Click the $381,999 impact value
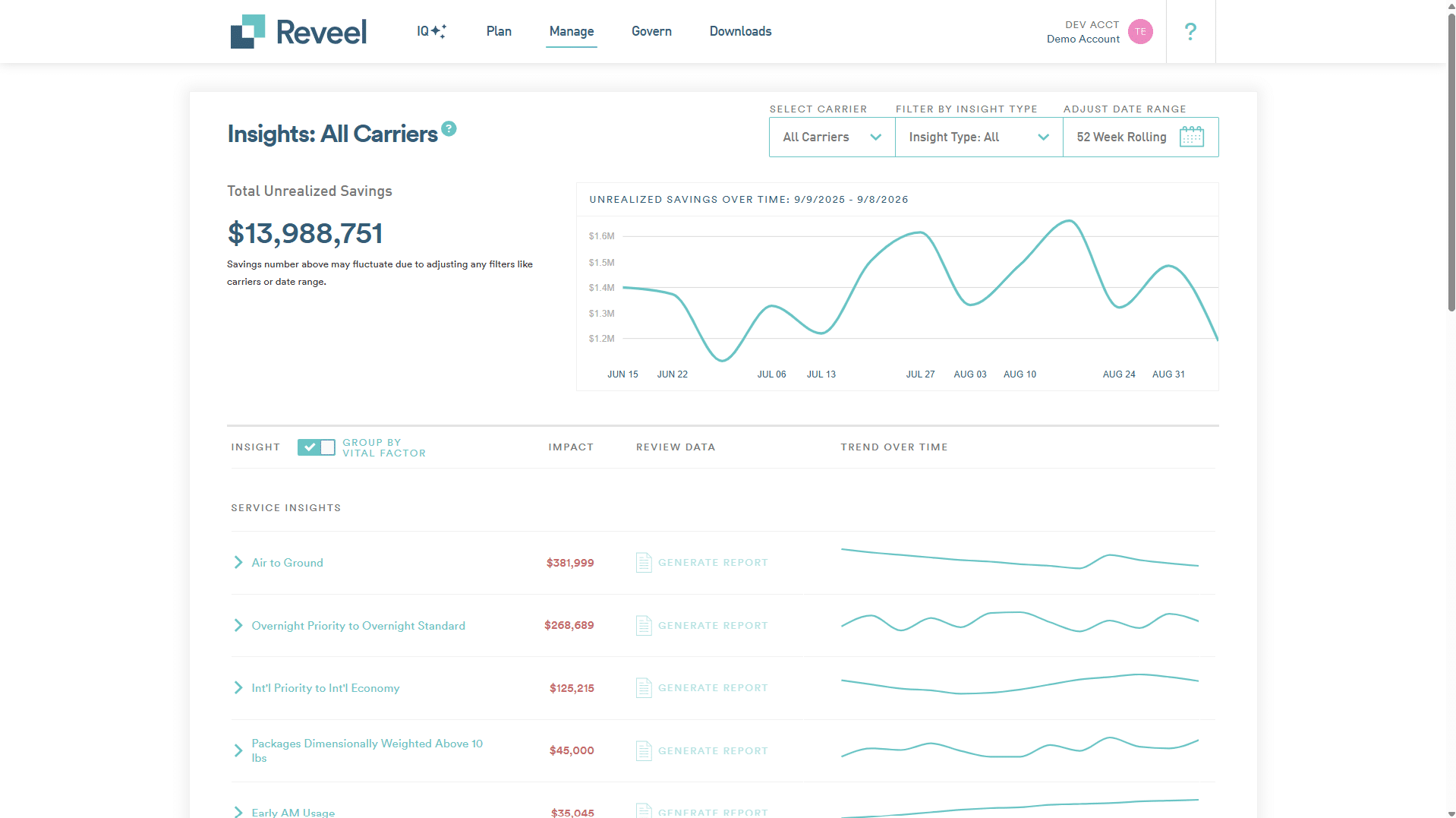This screenshot has height=818, width=1456. (x=570, y=563)
